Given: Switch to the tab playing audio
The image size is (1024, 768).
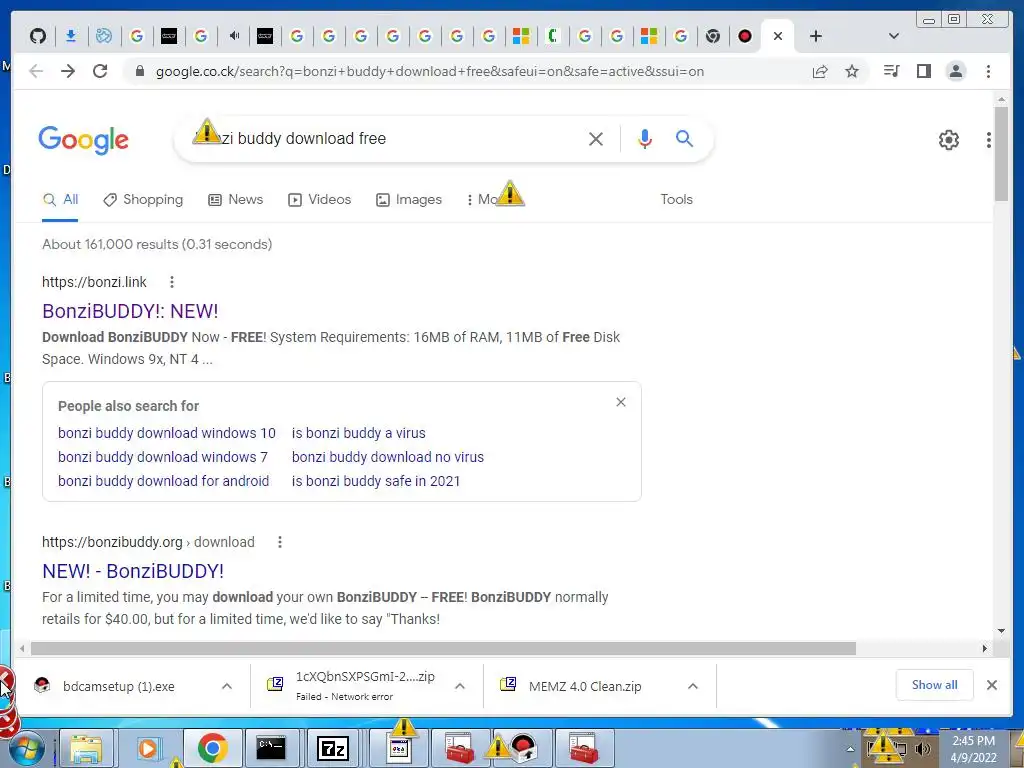Looking at the screenshot, I should pos(233,36).
